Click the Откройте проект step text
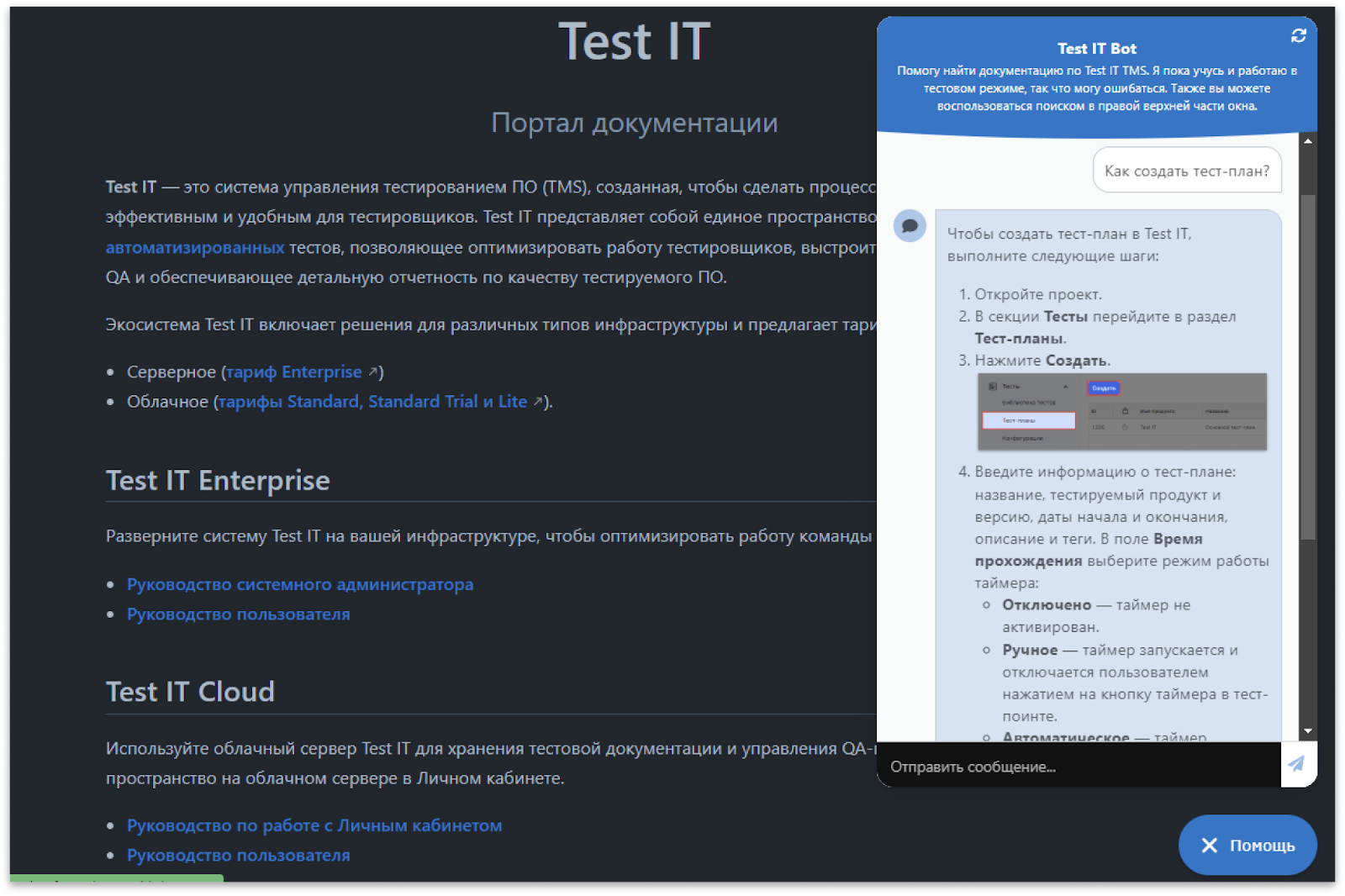The height and width of the screenshot is (896, 1345). [1038, 294]
